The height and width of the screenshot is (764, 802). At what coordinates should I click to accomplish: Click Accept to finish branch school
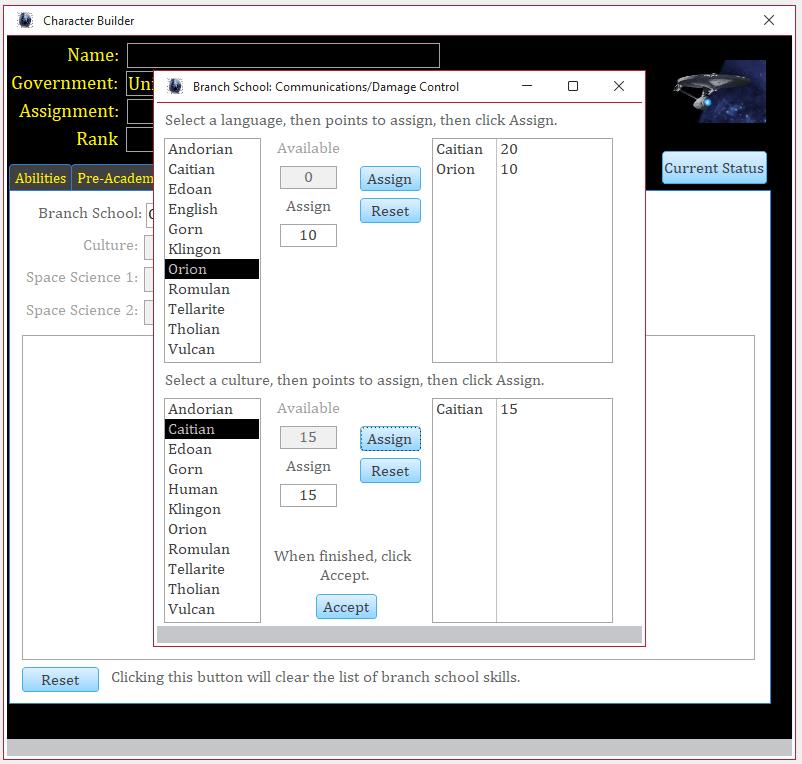pos(346,607)
